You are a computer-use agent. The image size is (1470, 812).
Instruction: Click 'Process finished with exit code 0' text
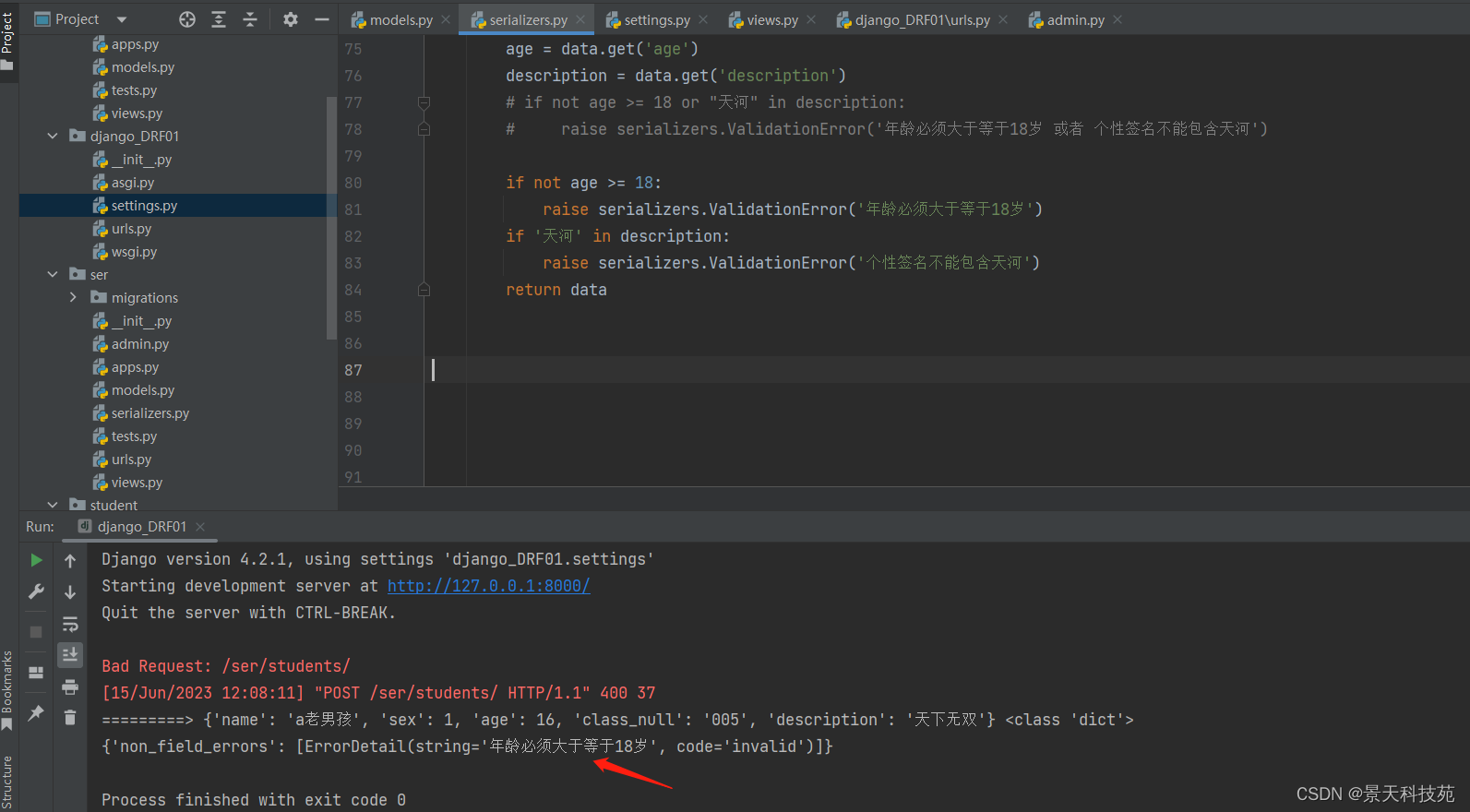[x=254, y=800]
